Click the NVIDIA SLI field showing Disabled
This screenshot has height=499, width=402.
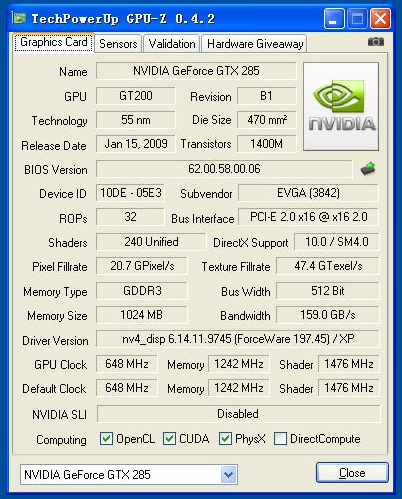[x=238, y=414]
